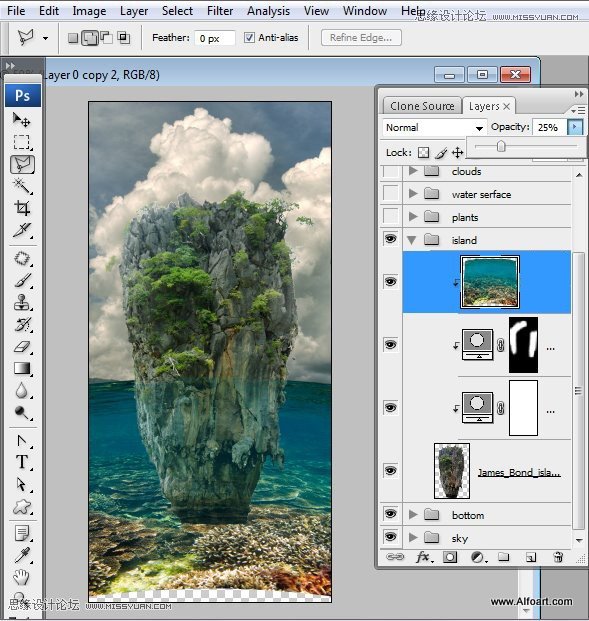Show the clouds group
Viewport: 589px width, 621px height.
tap(391, 171)
